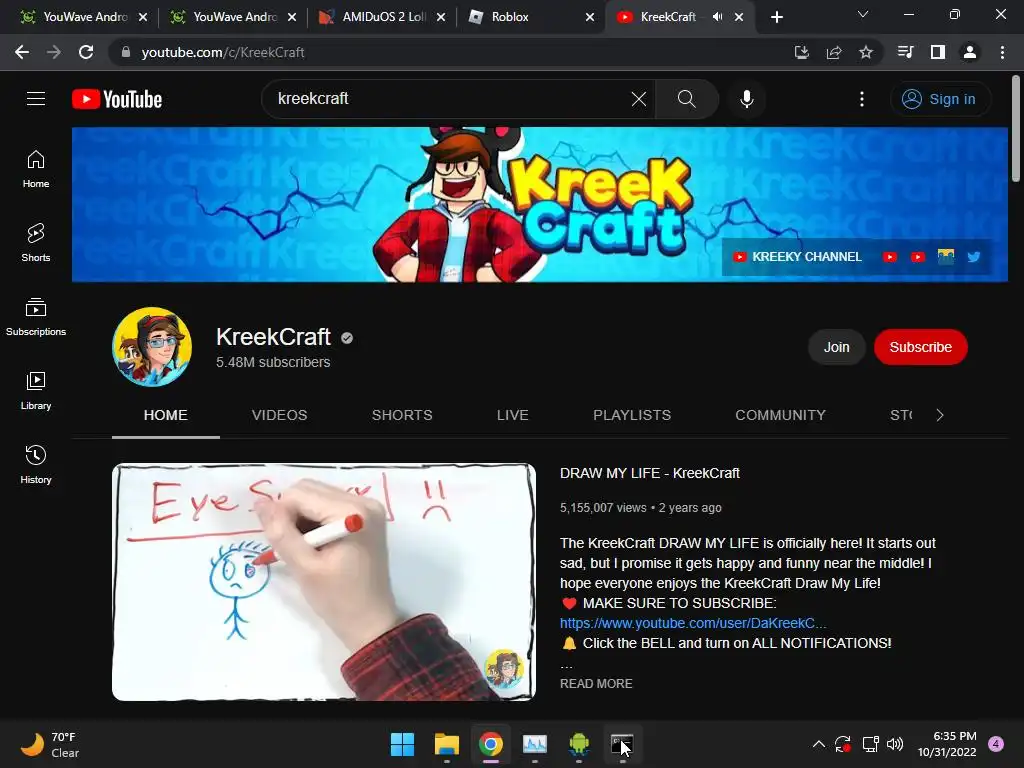Screen dimensions: 1024x768
Task: Click the Join button
Action: (x=837, y=347)
